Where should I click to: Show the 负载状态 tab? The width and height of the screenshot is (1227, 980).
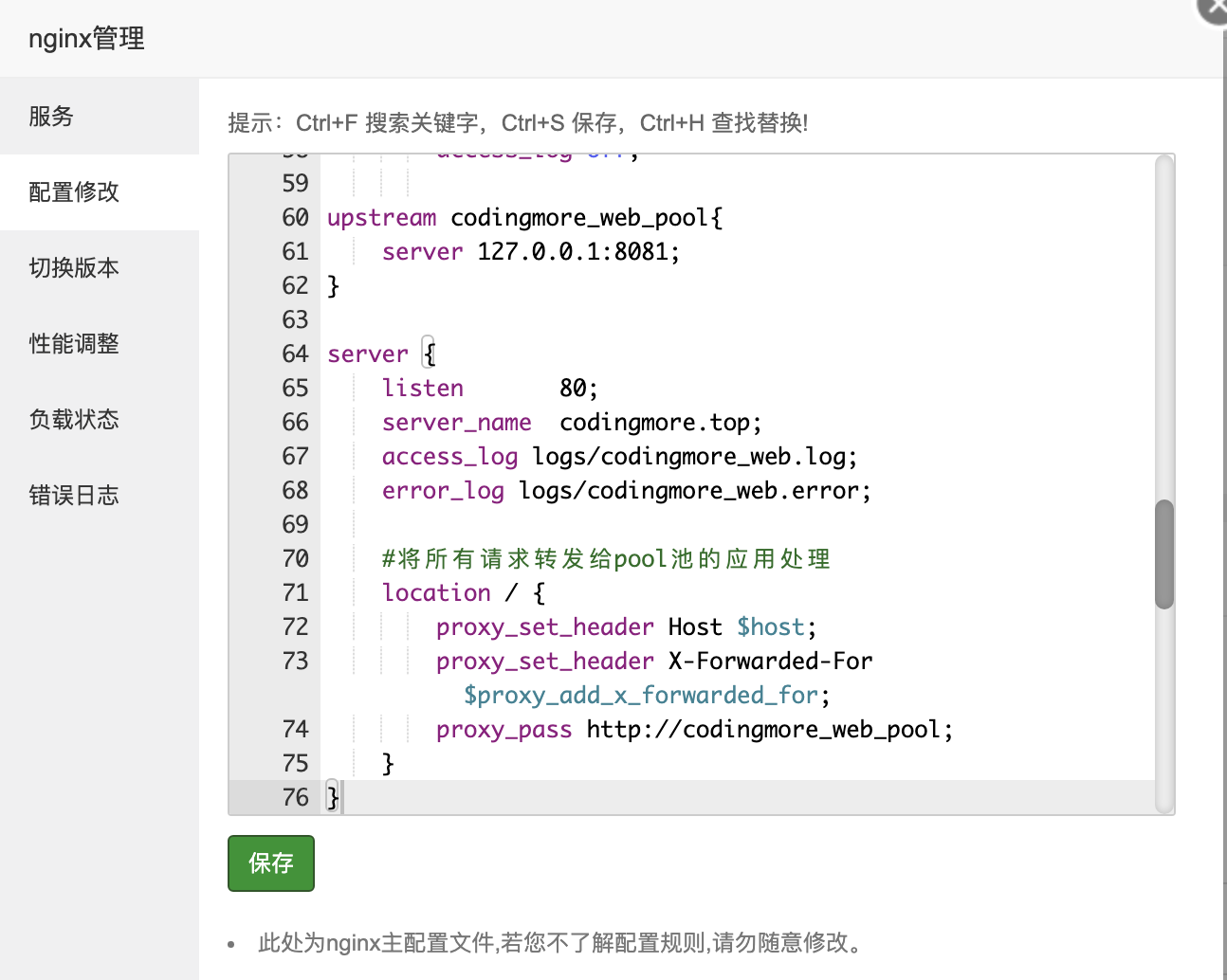pyautogui.click(x=74, y=420)
